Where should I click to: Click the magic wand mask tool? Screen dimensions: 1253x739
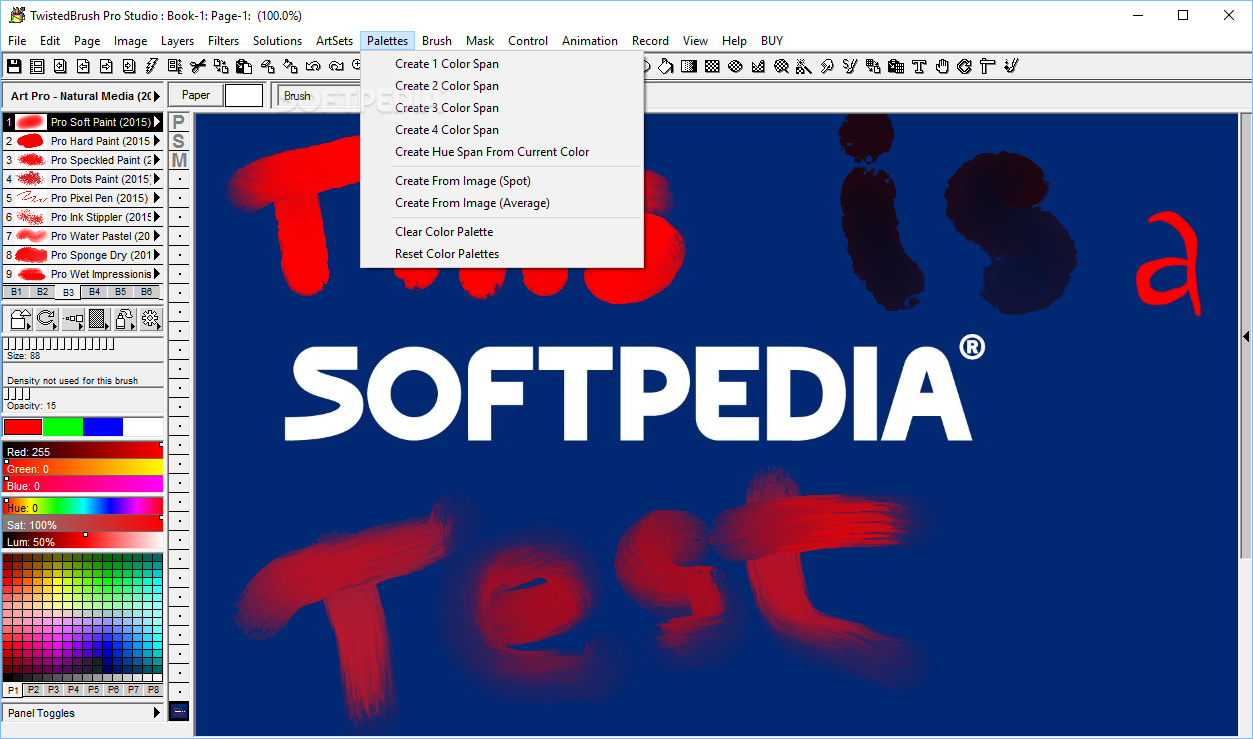[805, 66]
